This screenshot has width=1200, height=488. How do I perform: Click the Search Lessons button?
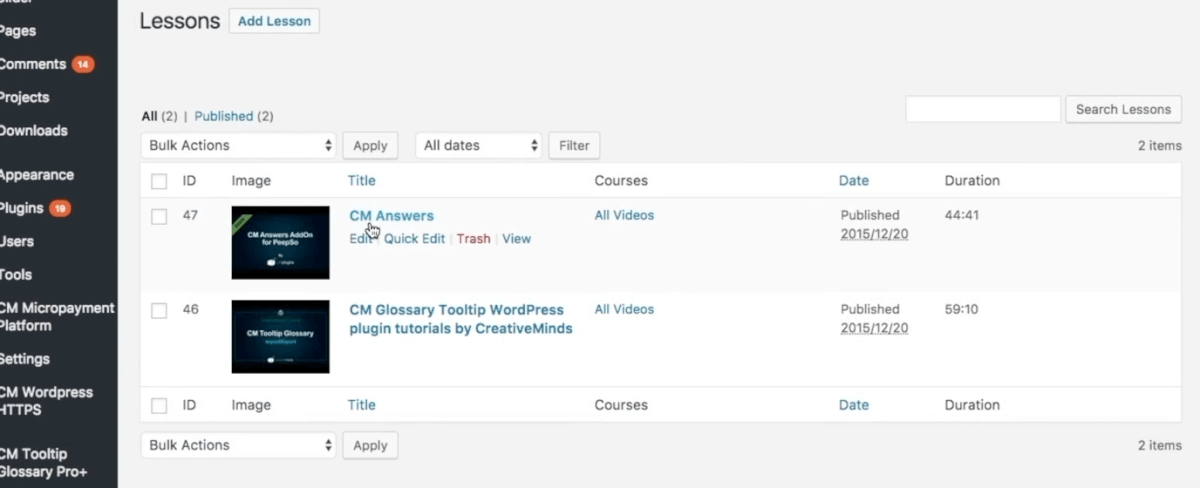(1123, 109)
